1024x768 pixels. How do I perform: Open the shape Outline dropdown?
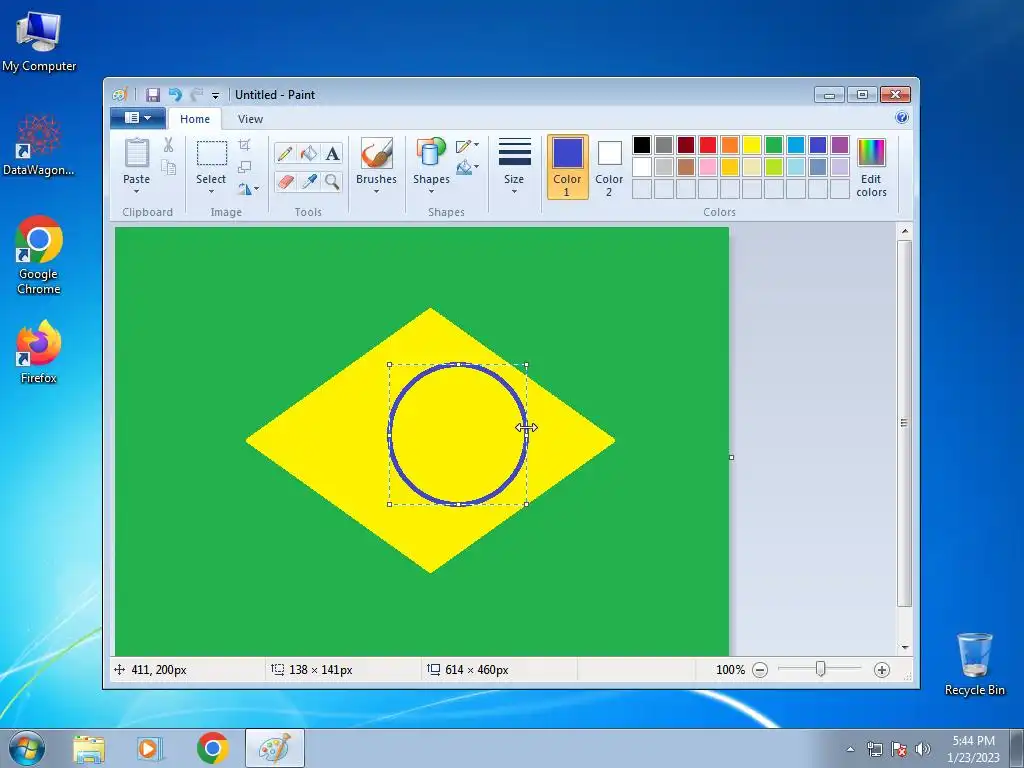[x=467, y=145]
